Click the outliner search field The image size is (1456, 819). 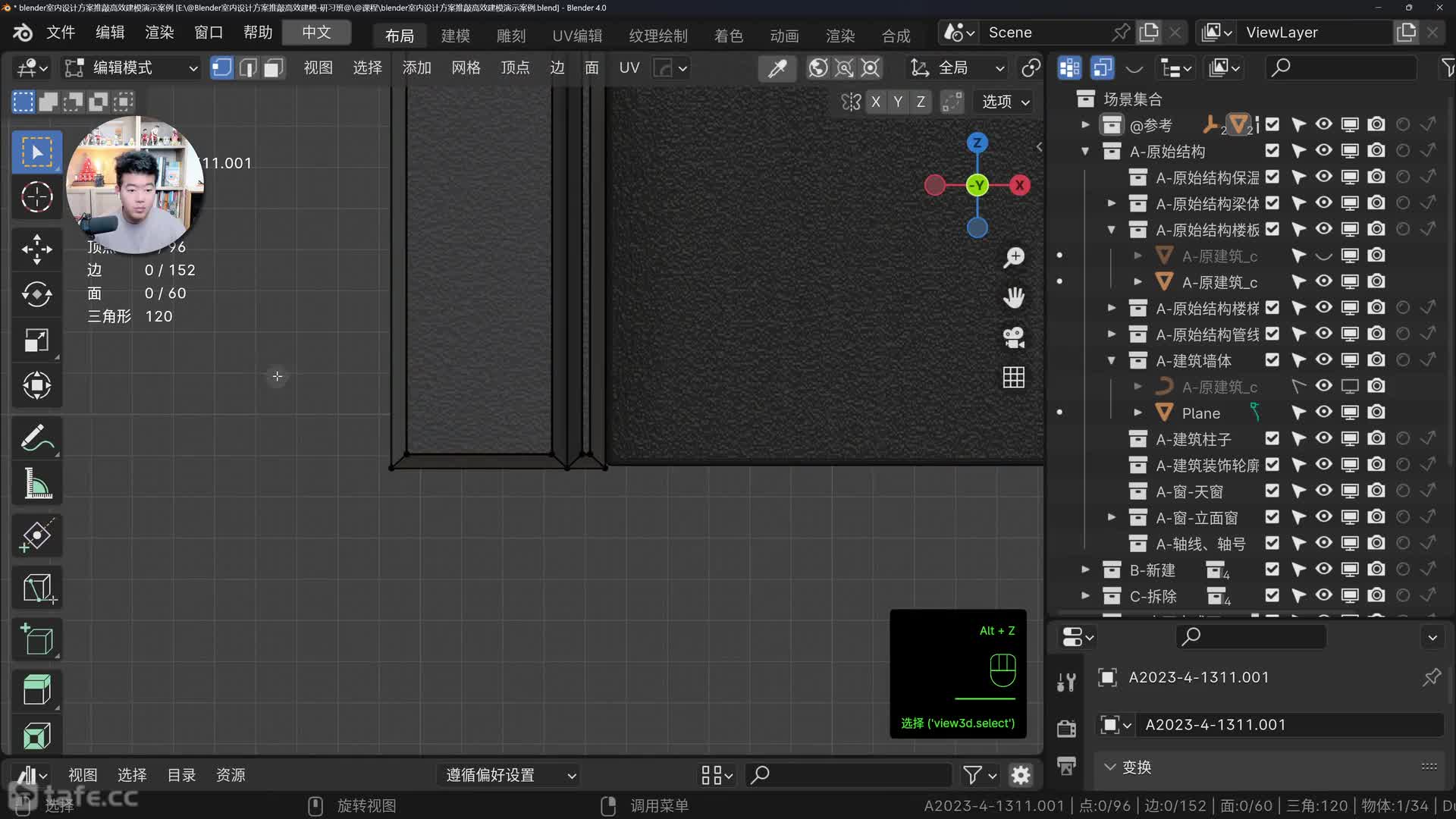1341,68
